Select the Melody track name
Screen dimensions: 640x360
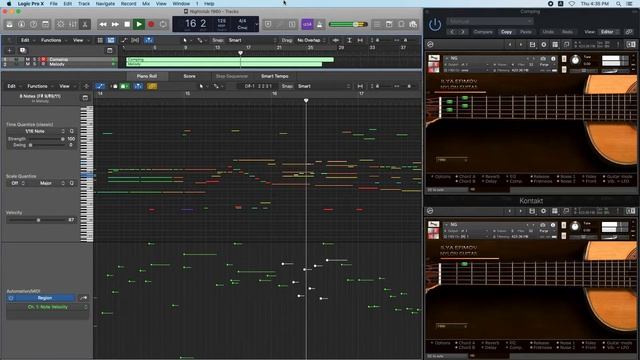[57, 64]
